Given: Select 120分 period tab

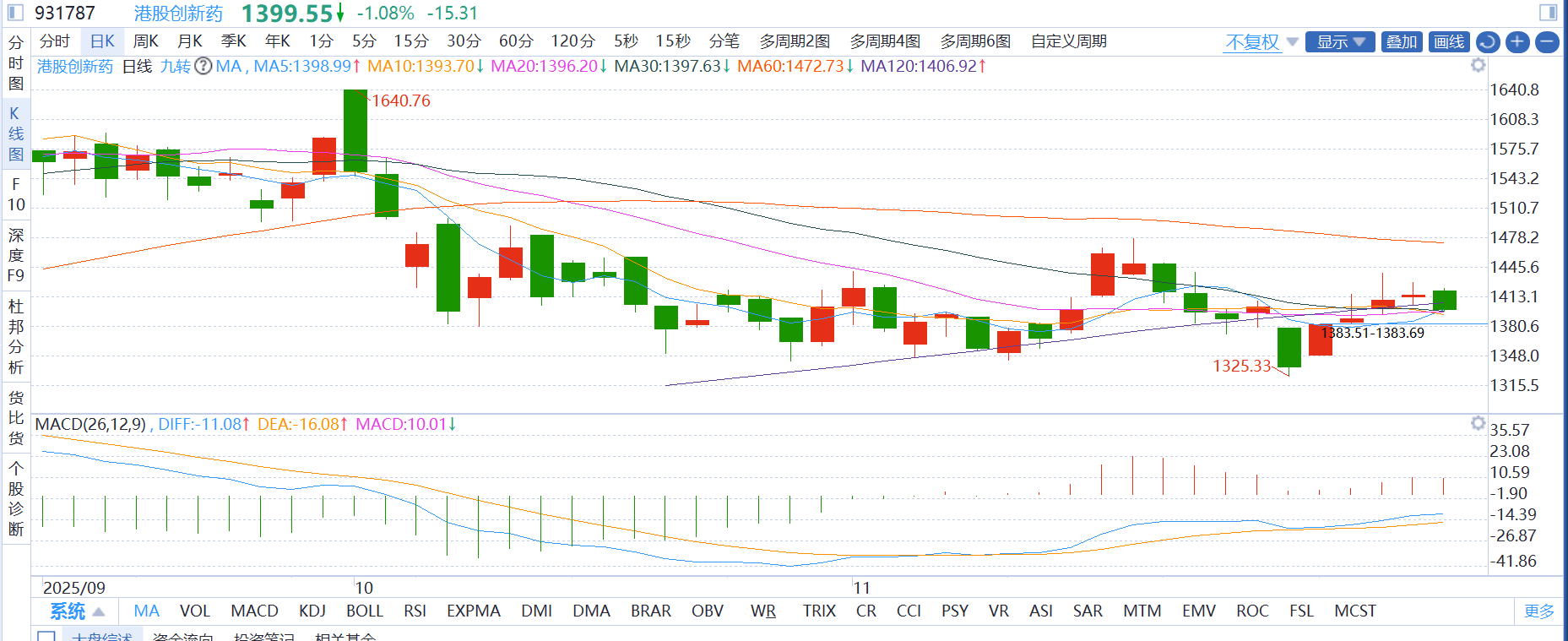Looking at the screenshot, I should click(x=572, y=41).
